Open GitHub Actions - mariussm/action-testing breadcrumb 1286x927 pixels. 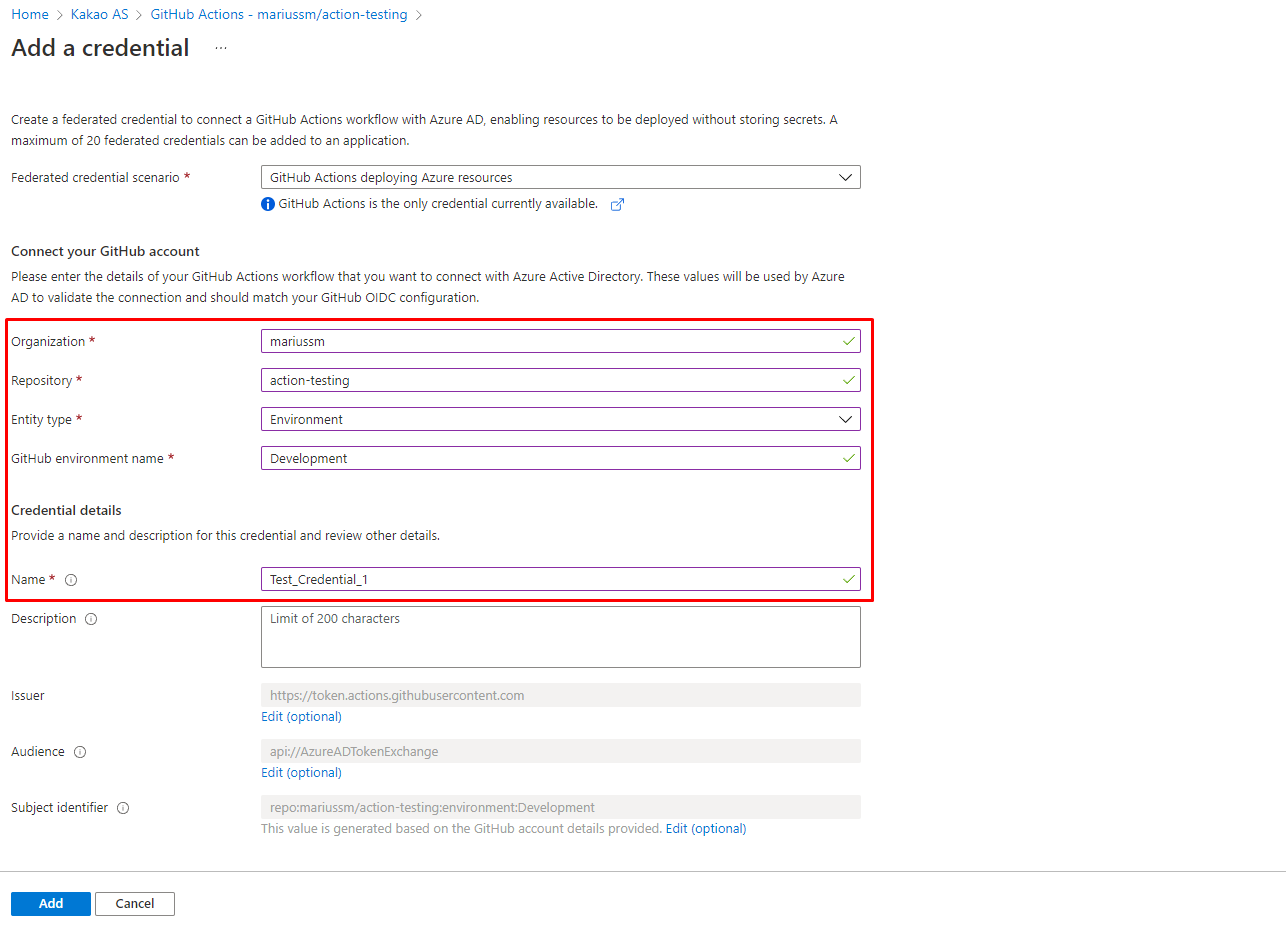(278, 14)
